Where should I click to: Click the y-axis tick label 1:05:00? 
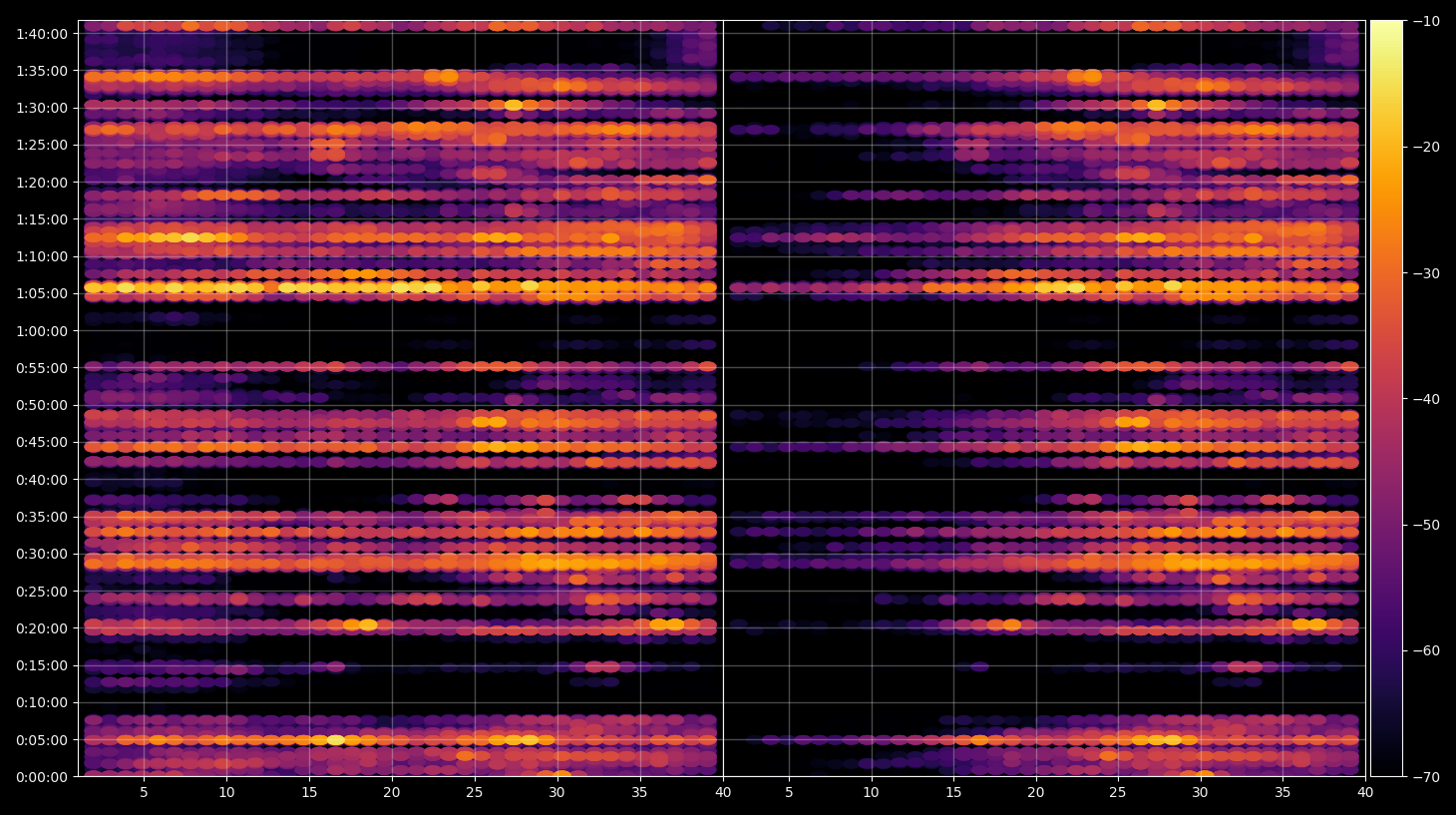point(42,293)
